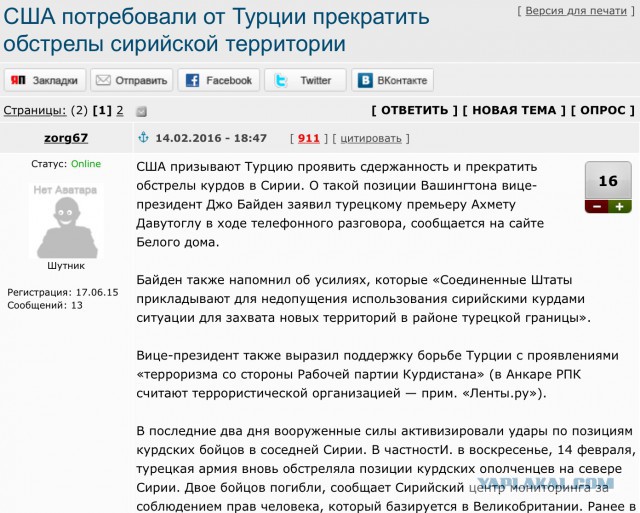This screenshot has height=513, width=640.
Task: Click the paragraph starting Вице-президент также выразил
Action: coord(378,374)
